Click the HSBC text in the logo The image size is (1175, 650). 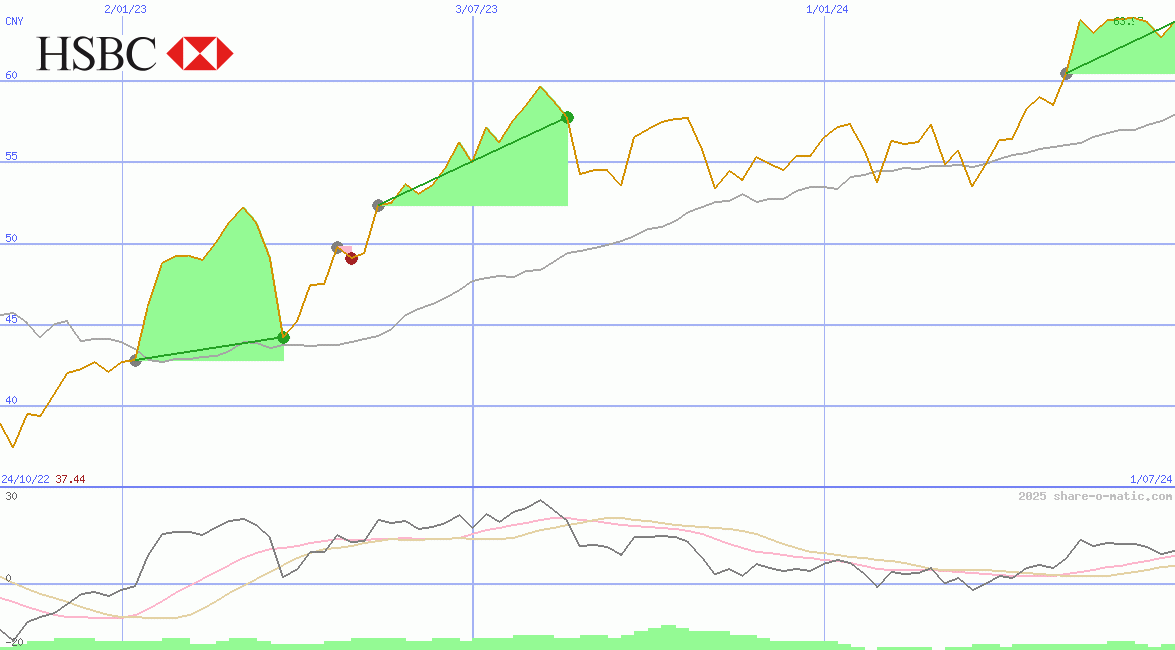(x=97, y=53)
